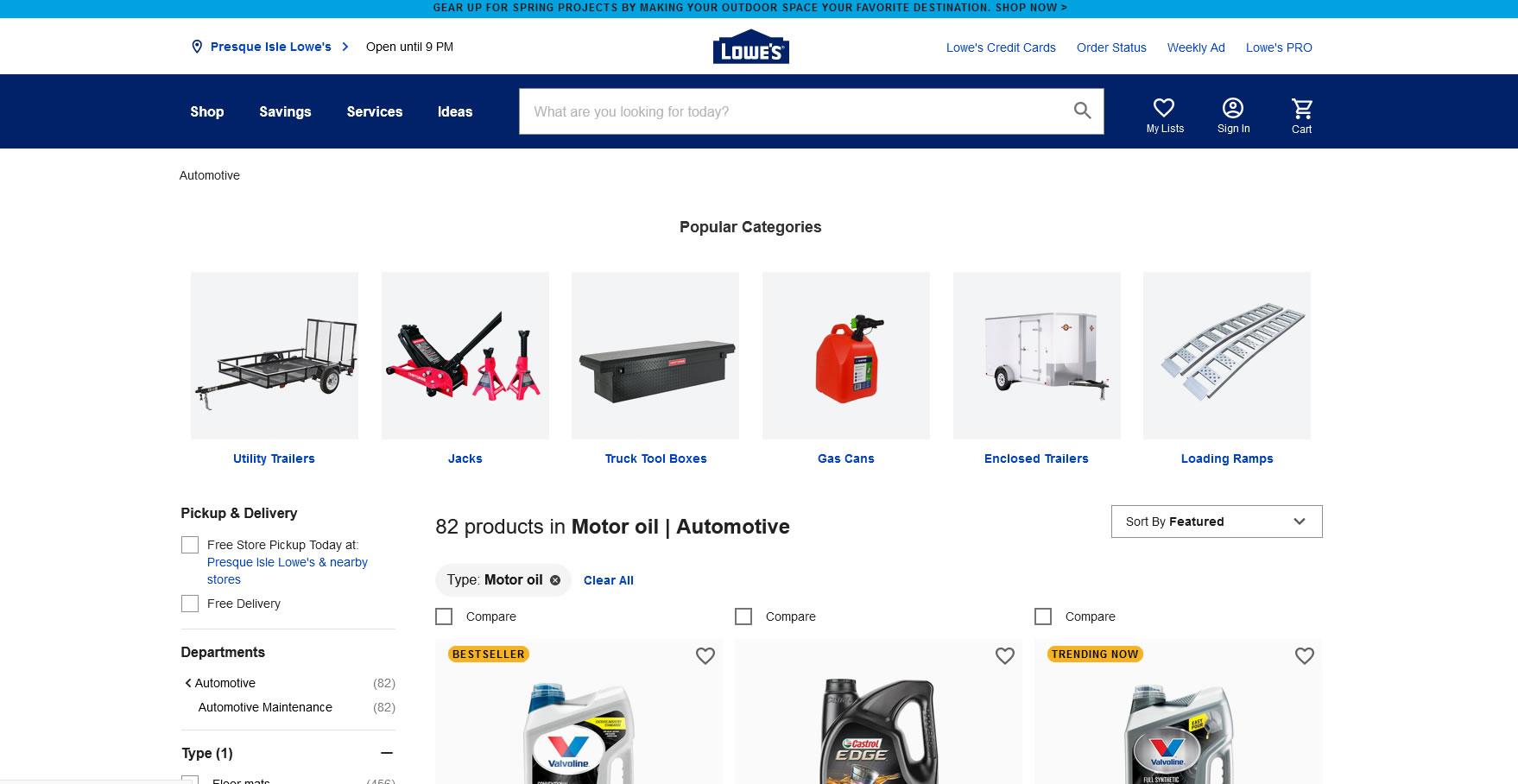This screenshot has height=784, width=1518.
Task: Open the Shop menu
Action: point(207,111)
